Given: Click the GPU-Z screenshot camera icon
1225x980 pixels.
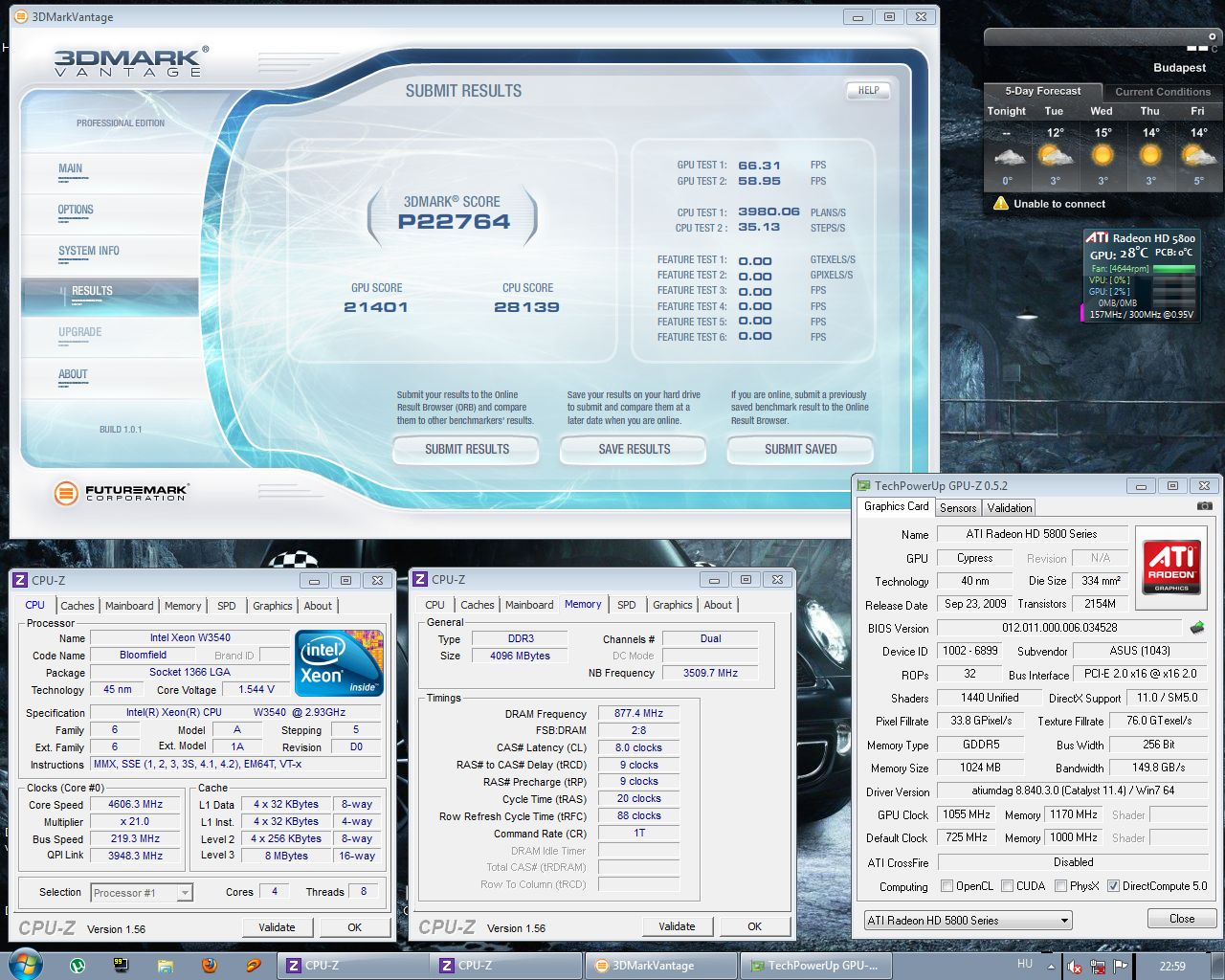Looking at the screenshot, I should 1205,506.
